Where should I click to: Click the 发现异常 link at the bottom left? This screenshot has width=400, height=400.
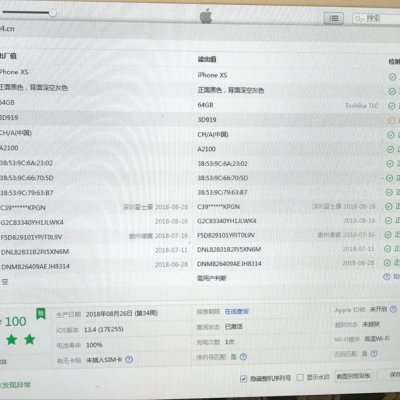point(15,385)
